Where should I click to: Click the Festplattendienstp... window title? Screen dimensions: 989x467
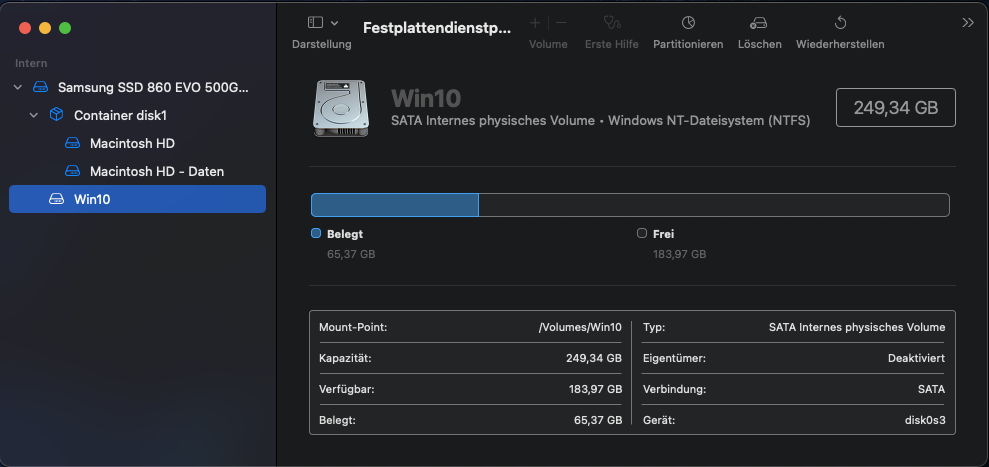click(437, 28)
